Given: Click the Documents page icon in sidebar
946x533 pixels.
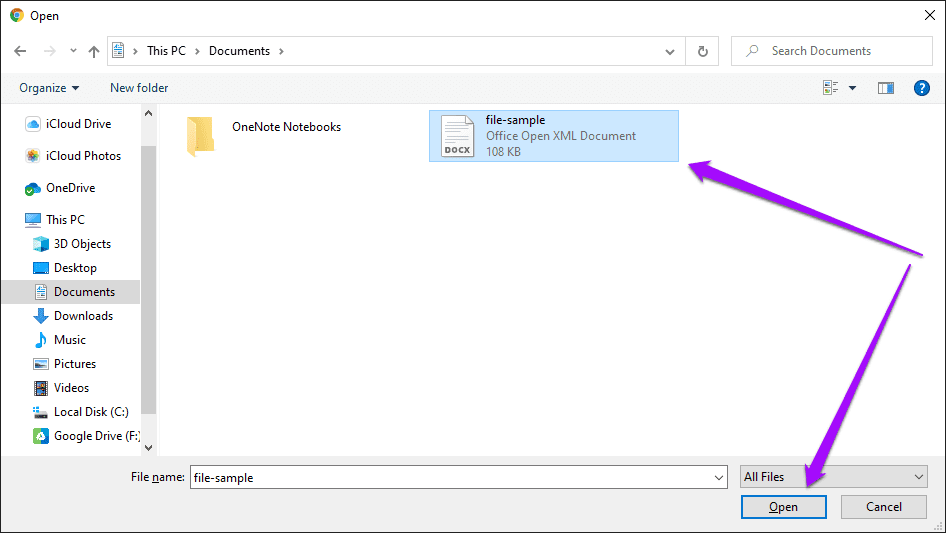Looking at the screenshot, I should click(40, 292).
